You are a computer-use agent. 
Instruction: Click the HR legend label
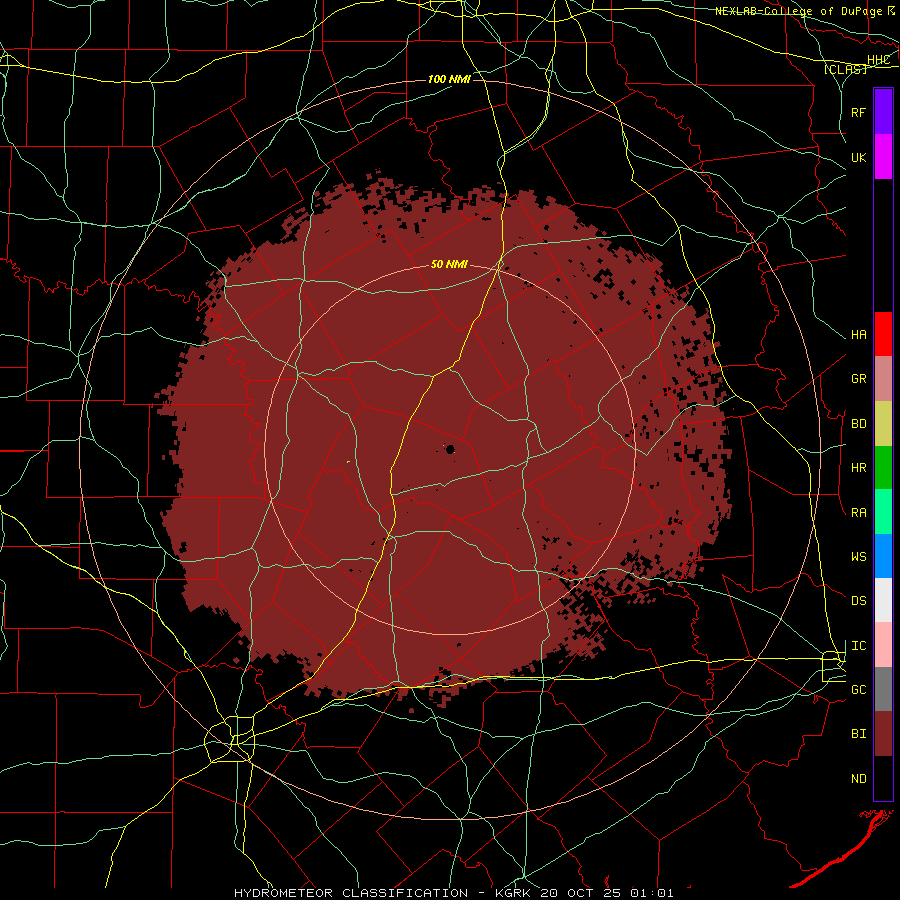point(859,468)
